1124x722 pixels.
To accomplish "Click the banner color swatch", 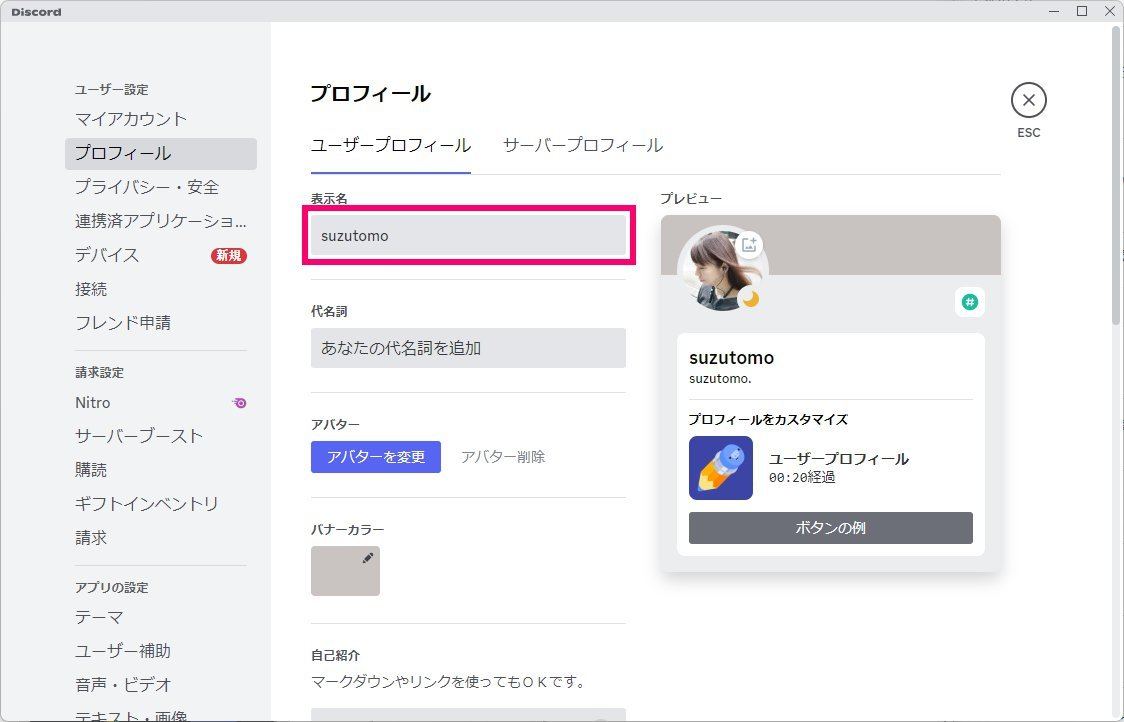I will [345, 571].
